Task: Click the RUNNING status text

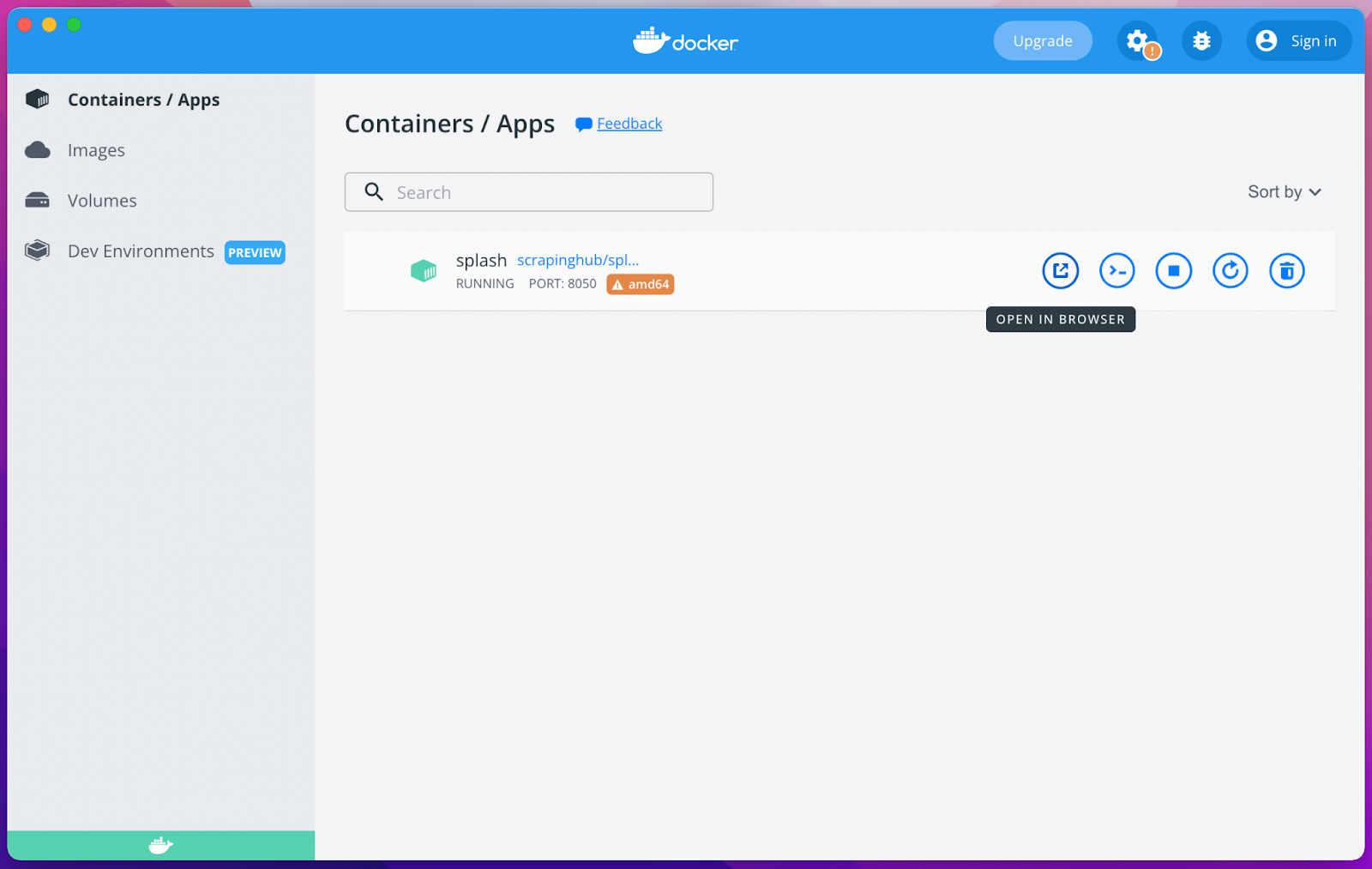Action: click(485, 284)
